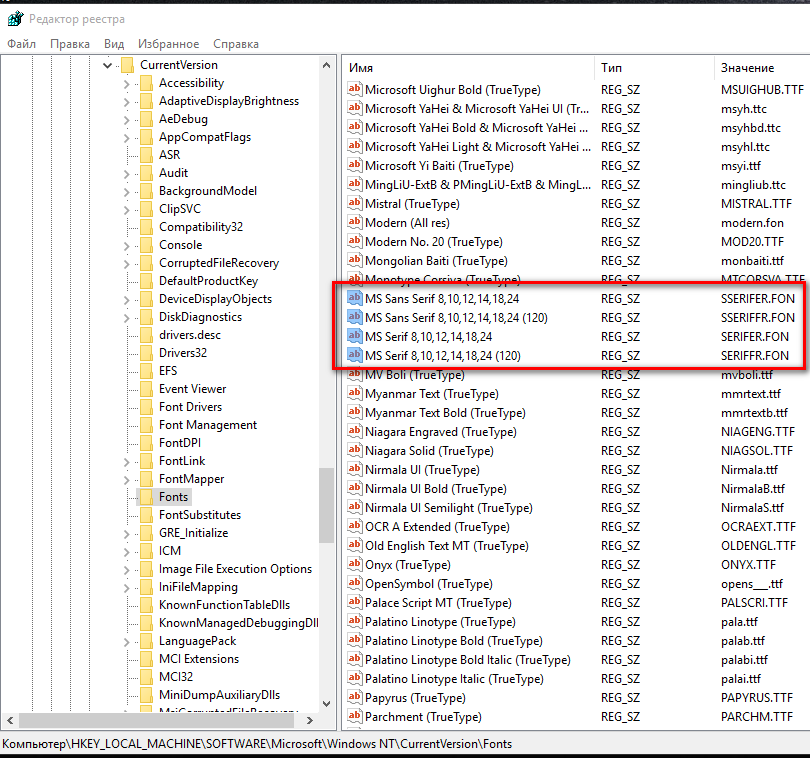This screenshot has width=810, height=758.
Task: Click the Значение column header
Action: point(747,68)
